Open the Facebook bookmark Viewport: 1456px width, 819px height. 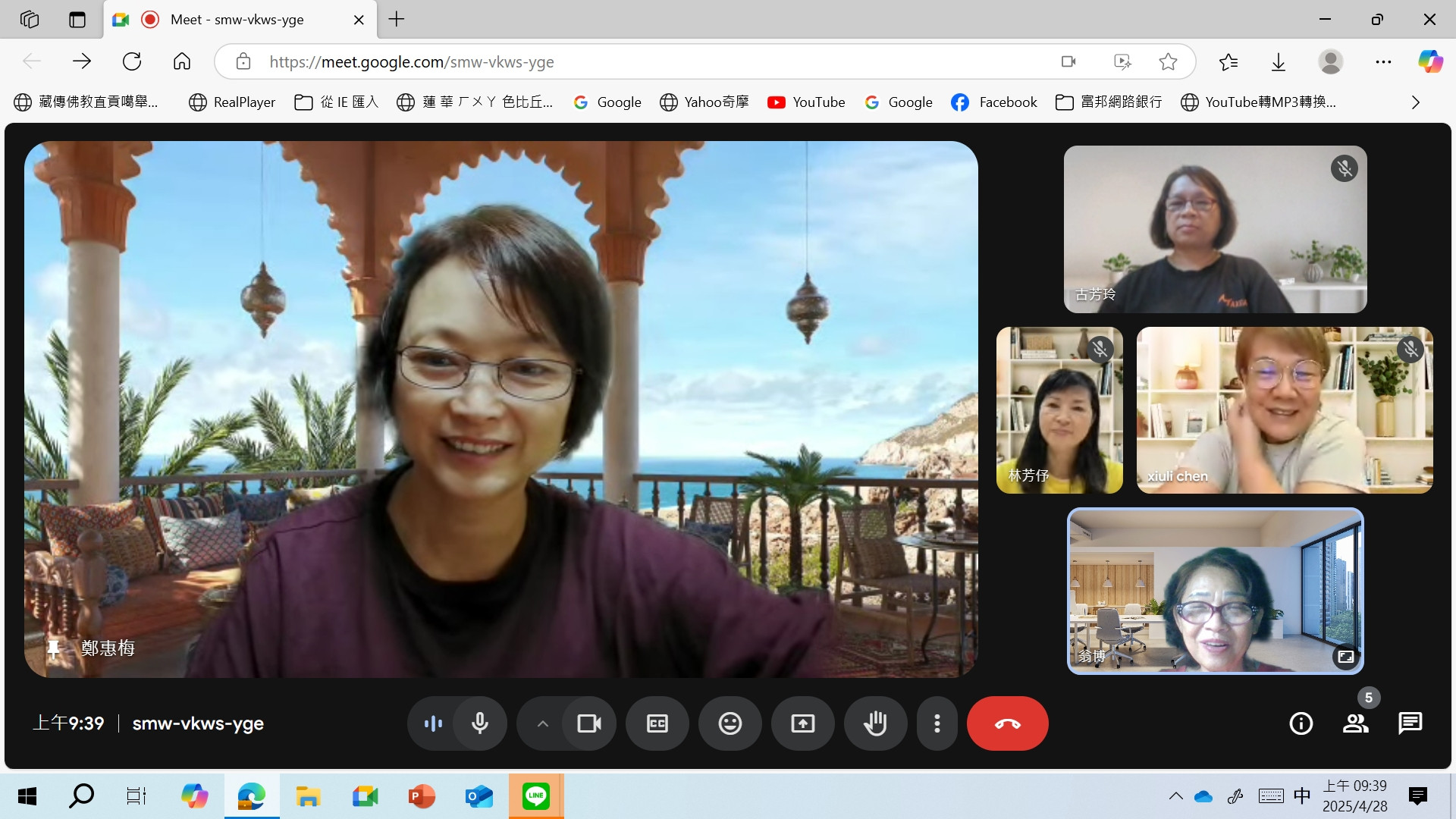click(x=993, y=102)
